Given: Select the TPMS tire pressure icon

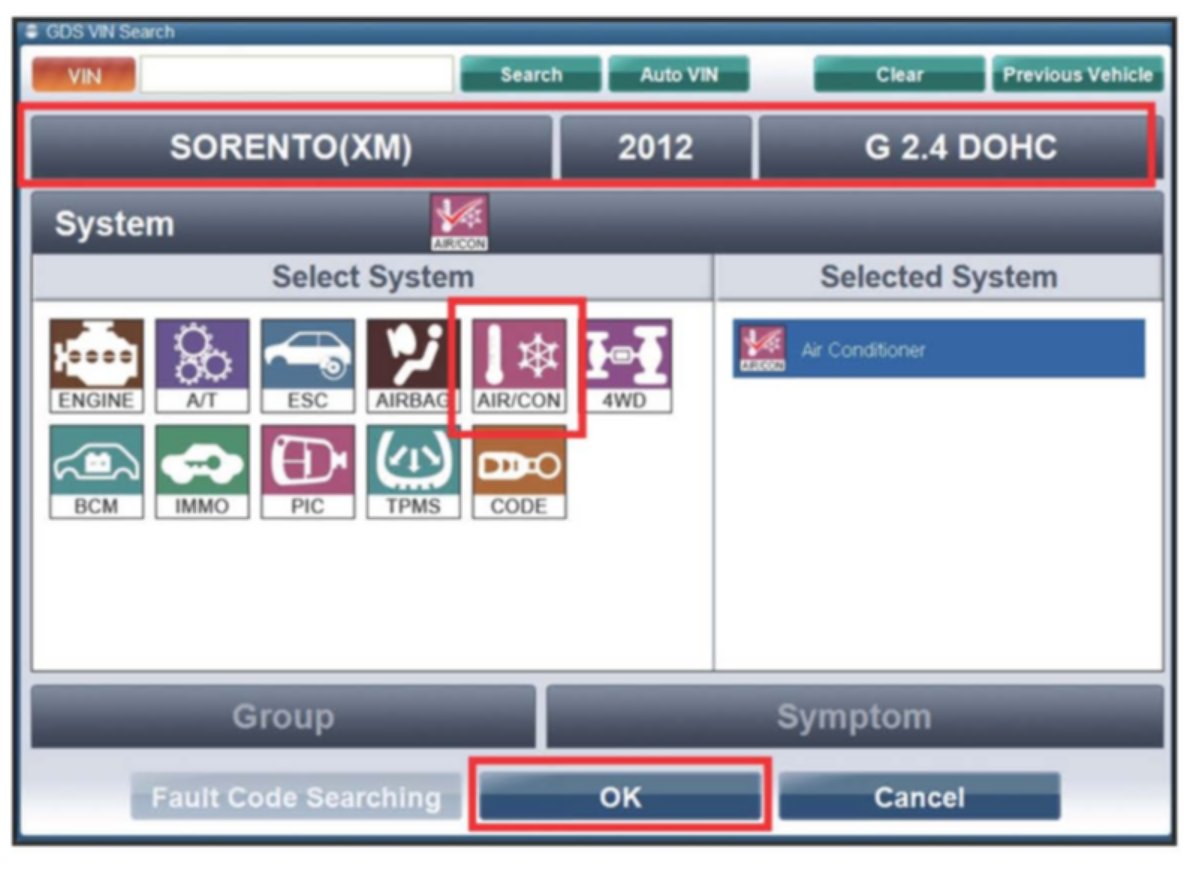Looking at the screenshot, I should click(413, 471).
